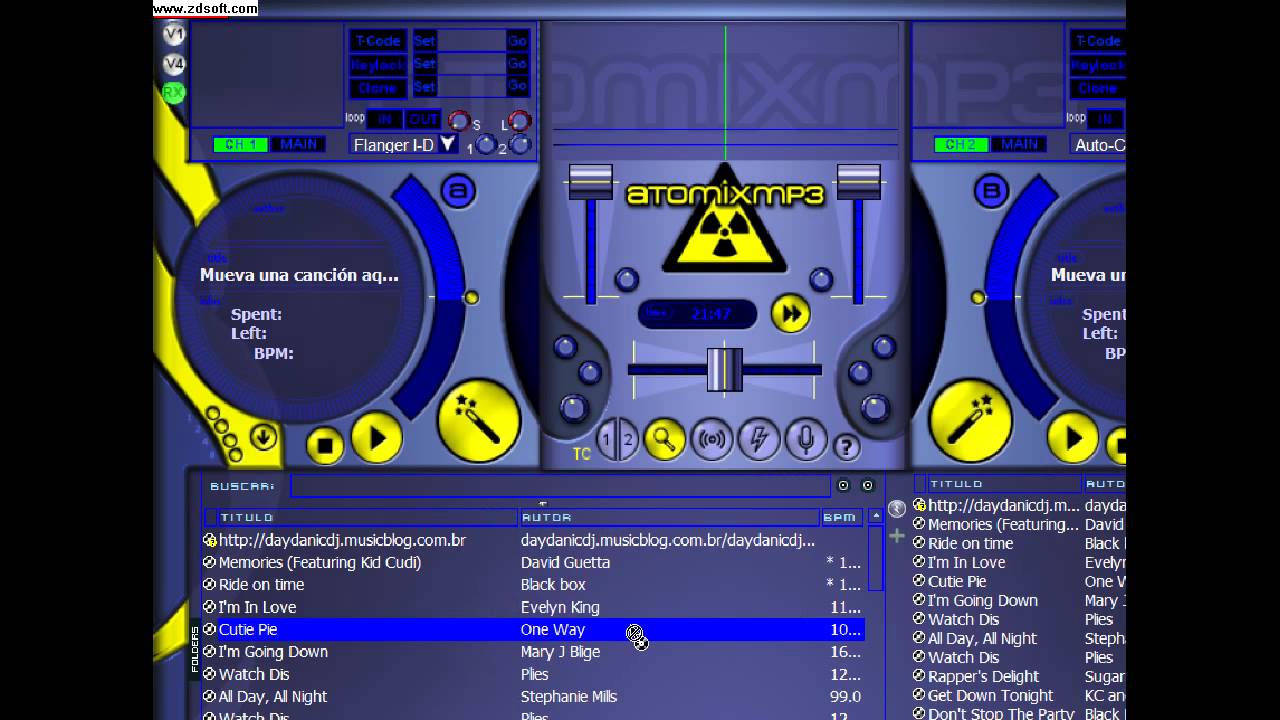Click the Clone button on deck B
The height and width of the screenshot is (720, 1280).
pos(1098,88)
